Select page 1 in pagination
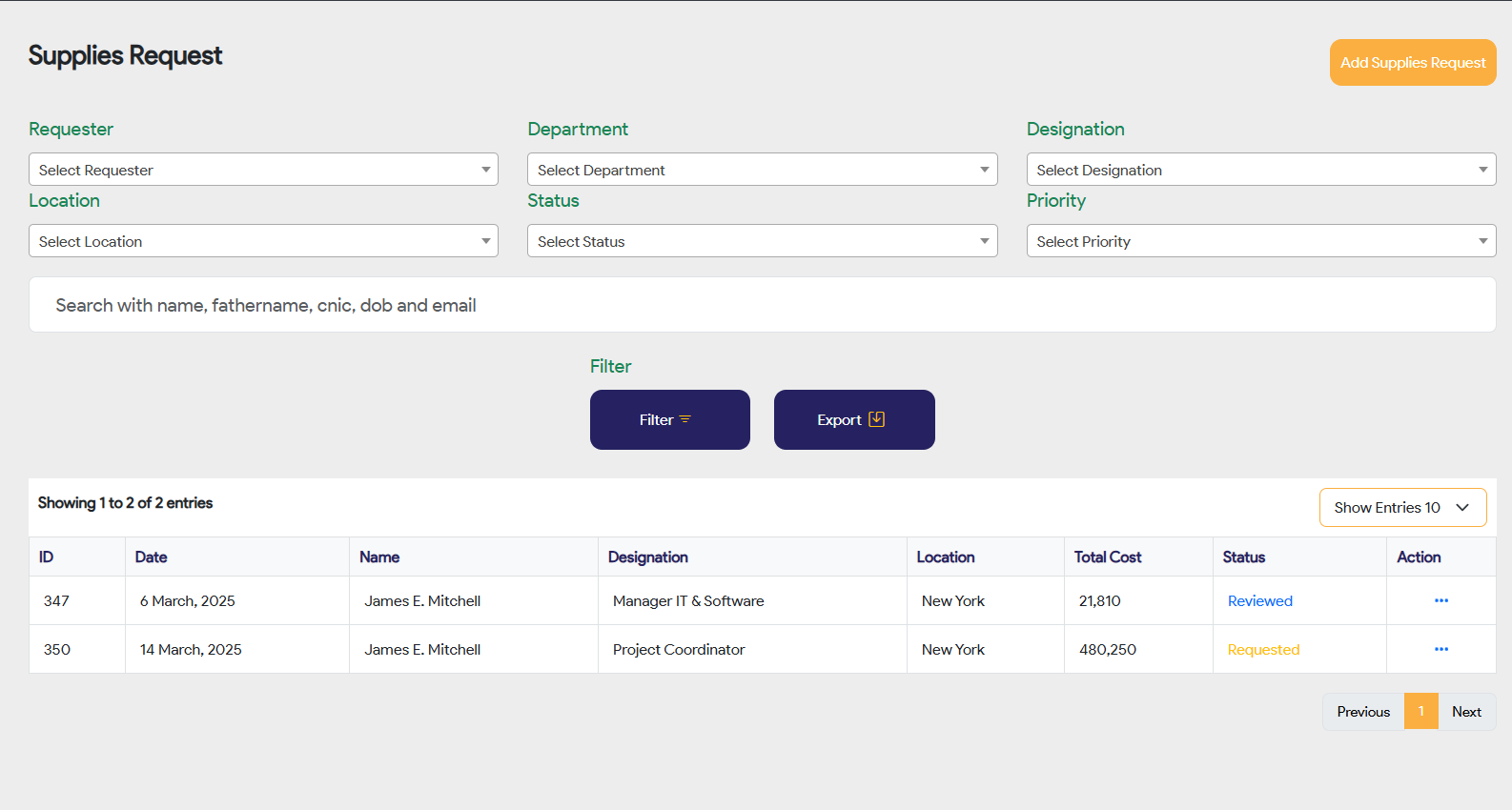Image resolution: width=1512 pixels, height=810 pixels. click(x=1420, y=712)
